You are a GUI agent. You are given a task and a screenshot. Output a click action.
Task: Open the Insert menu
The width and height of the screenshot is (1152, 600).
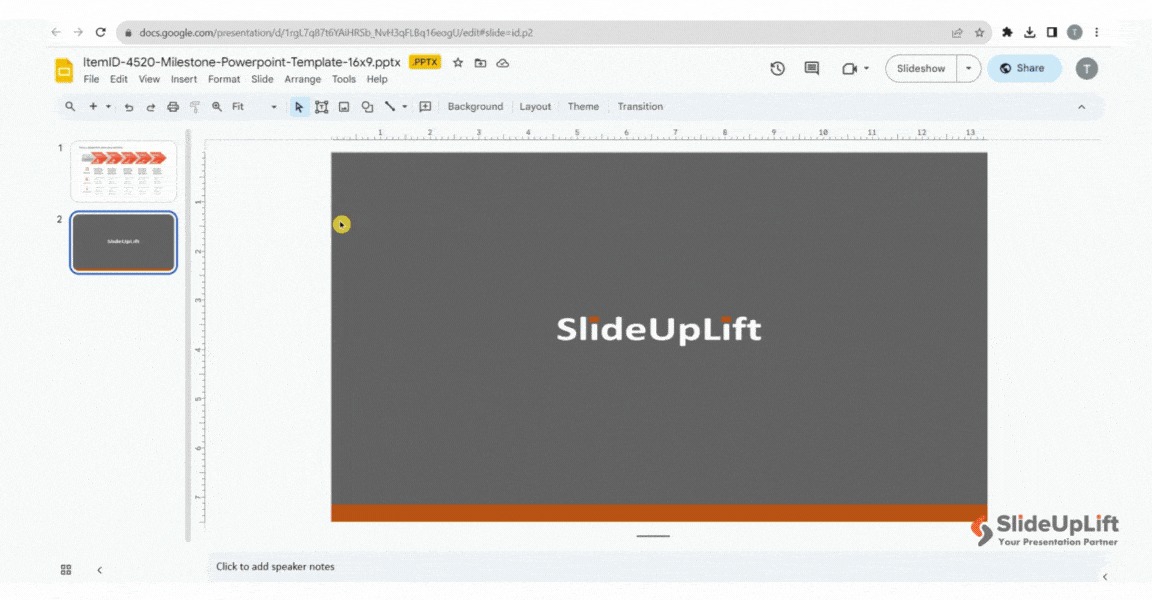pos(183,79)
